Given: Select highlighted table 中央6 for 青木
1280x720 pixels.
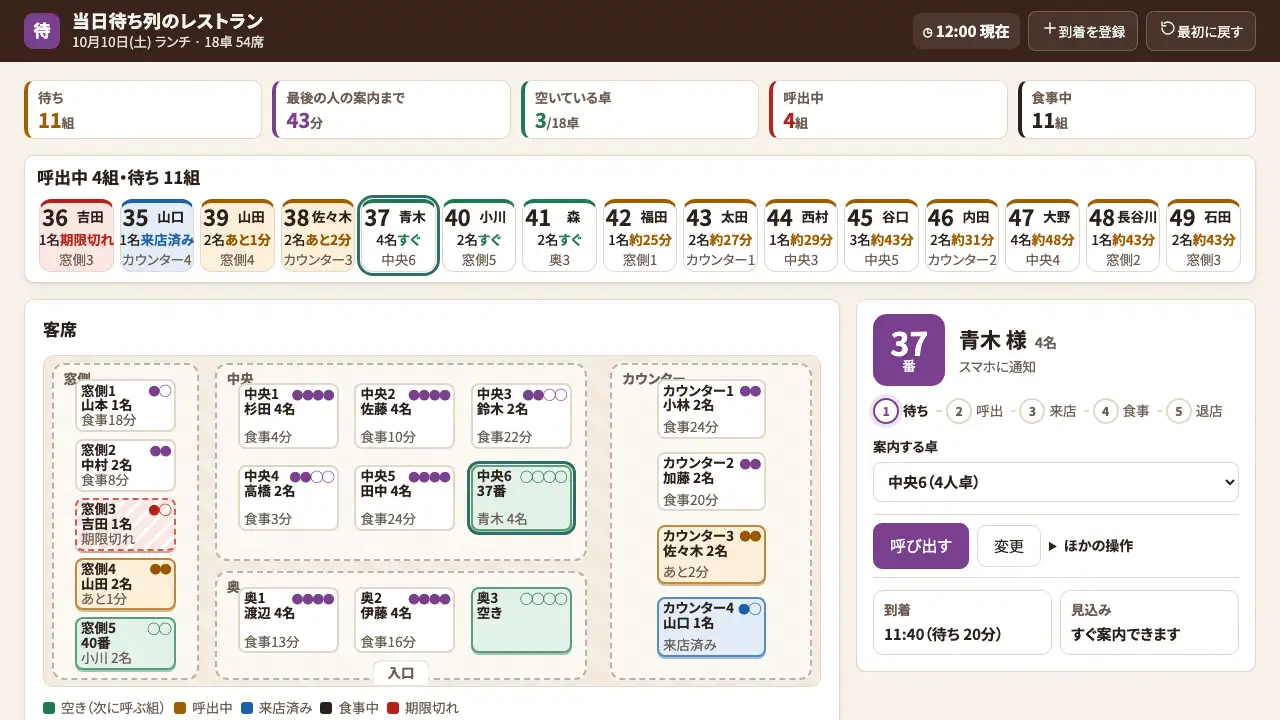Looking at the screenshot, I should 521,498.
